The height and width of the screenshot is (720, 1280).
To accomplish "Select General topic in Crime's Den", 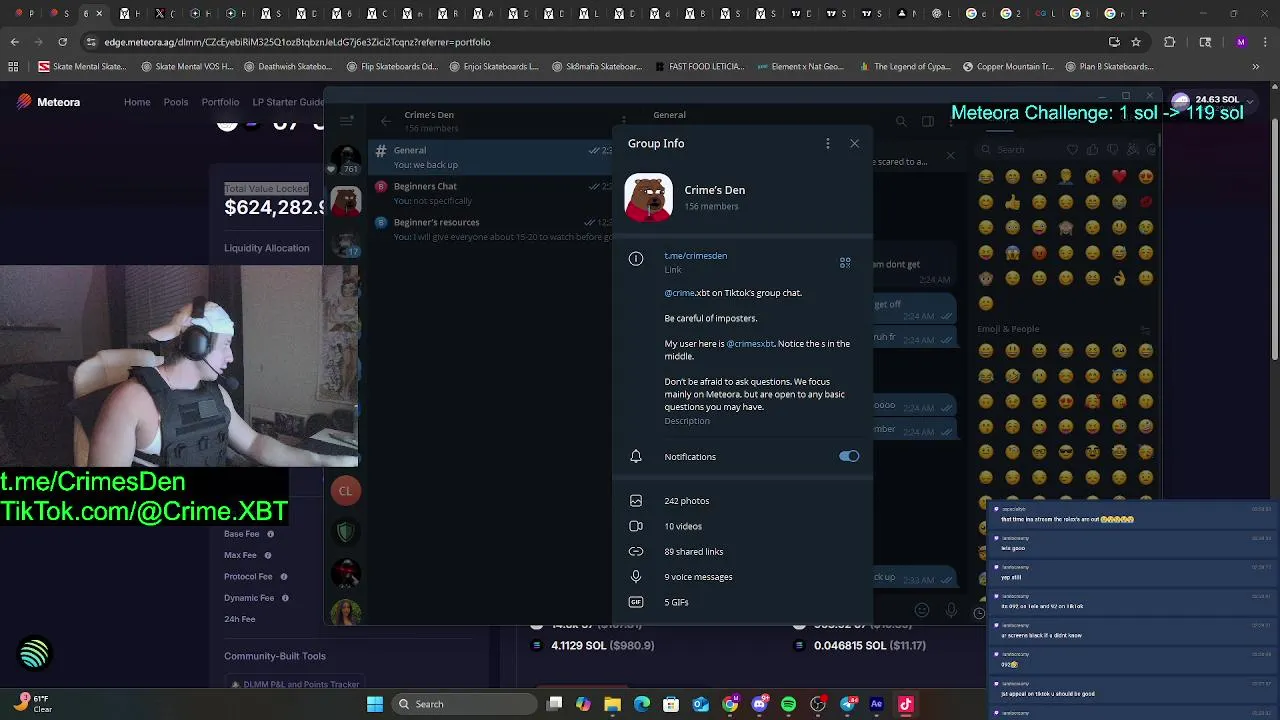I will pos(491,157).
